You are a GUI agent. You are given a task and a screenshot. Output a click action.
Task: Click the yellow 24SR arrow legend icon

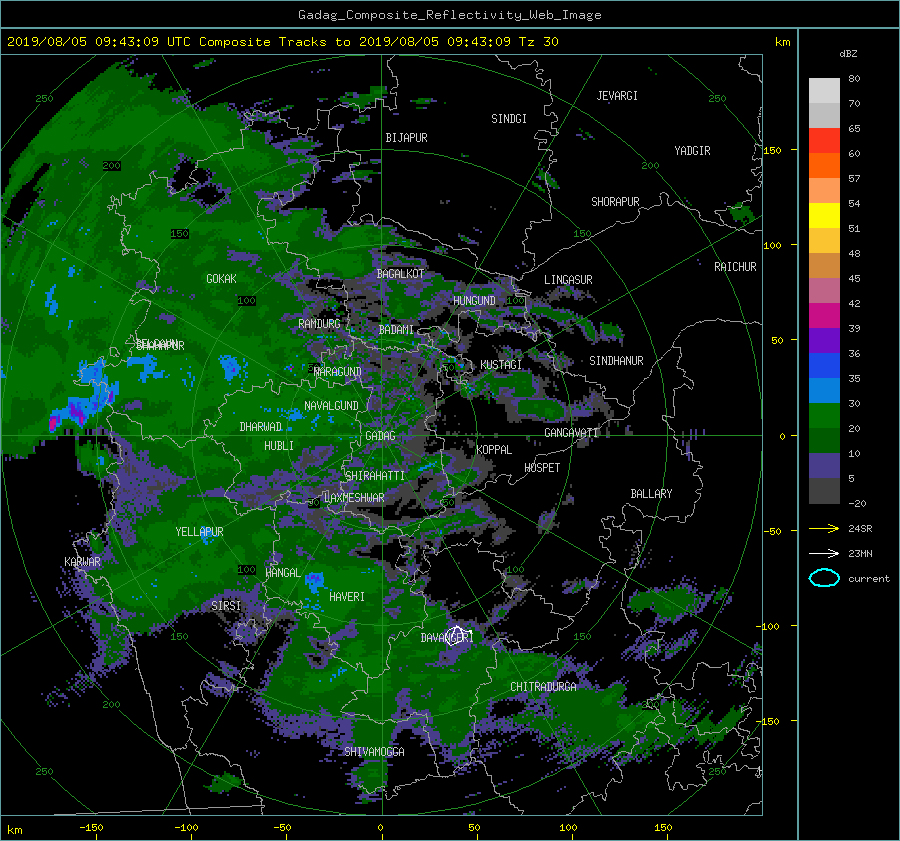click(824, 528)
